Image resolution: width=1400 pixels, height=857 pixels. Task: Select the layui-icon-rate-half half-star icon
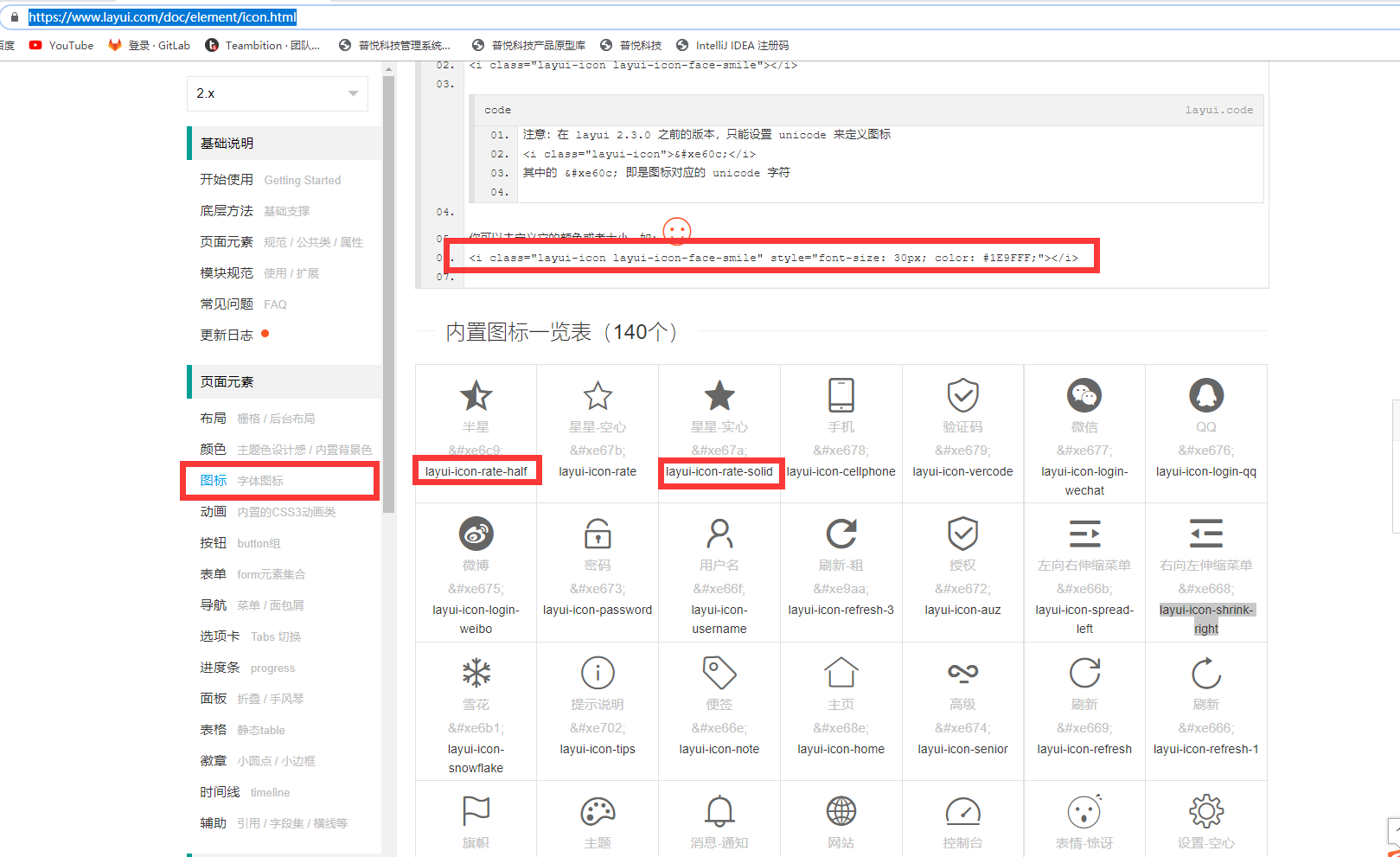476,396
